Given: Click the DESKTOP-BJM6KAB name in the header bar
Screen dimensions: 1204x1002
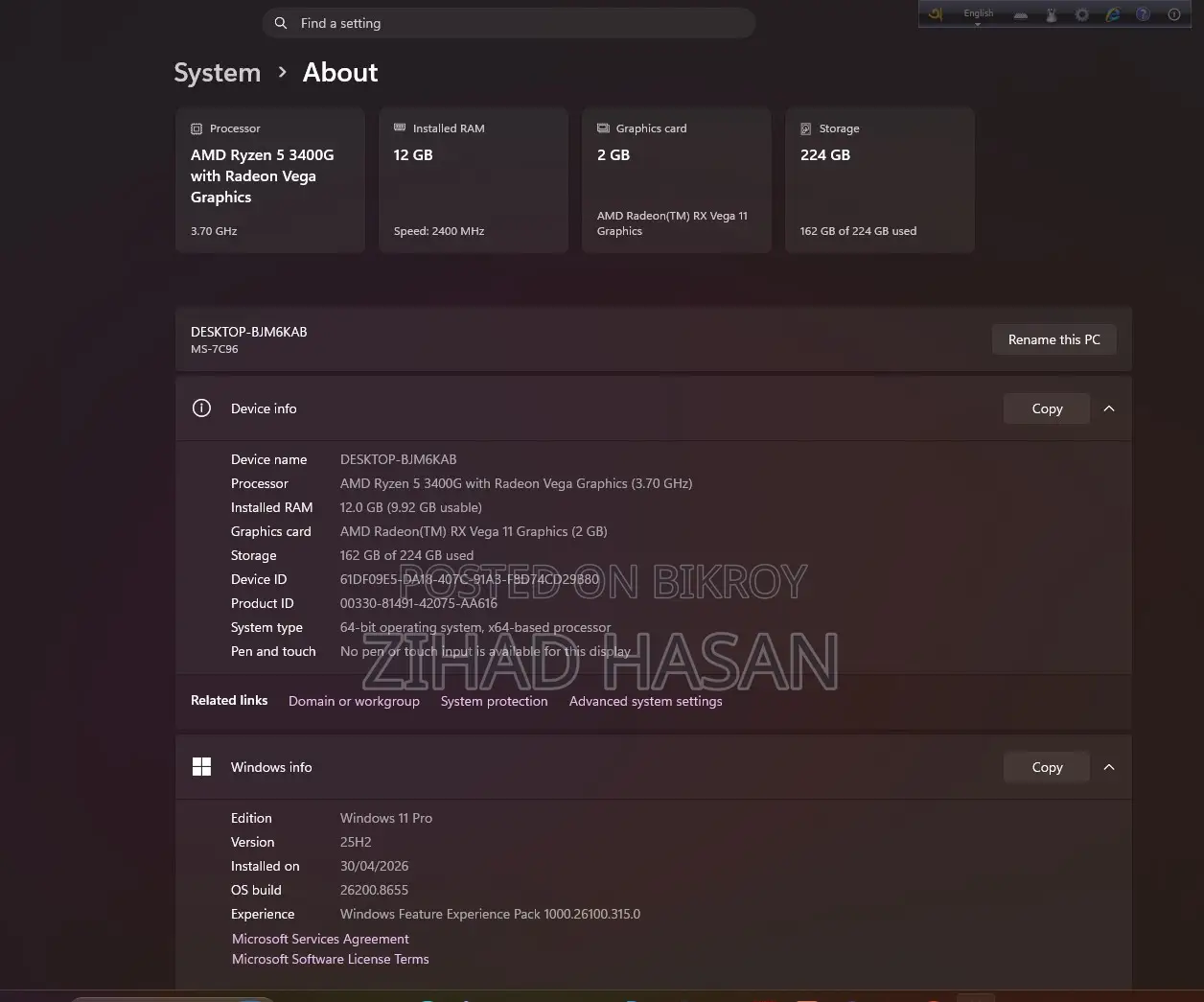Looking at the screenshot, I should point(249,332).
